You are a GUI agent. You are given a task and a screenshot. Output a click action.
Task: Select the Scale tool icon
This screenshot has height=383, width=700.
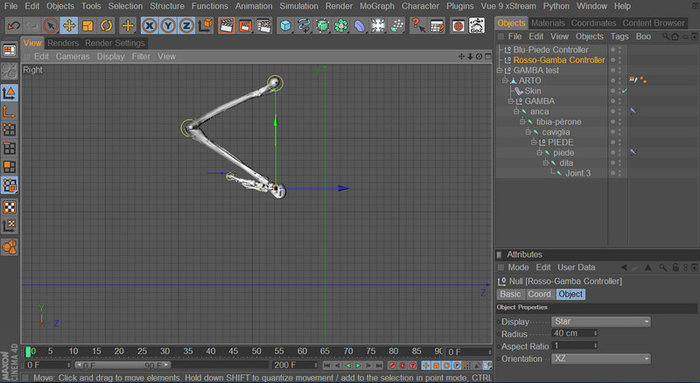point(88,25)
